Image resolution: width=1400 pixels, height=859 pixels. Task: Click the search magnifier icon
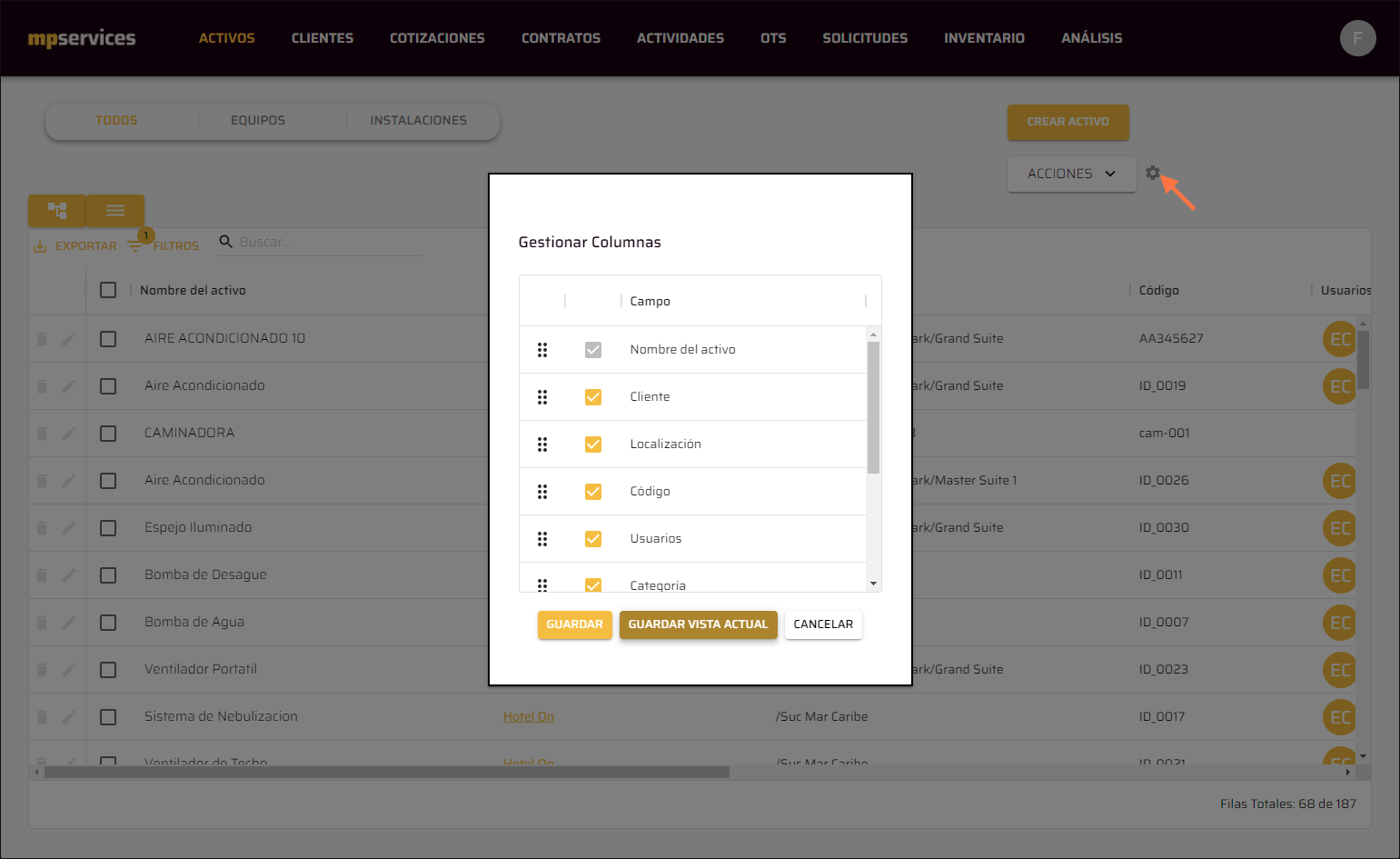[x=226, y=242]
